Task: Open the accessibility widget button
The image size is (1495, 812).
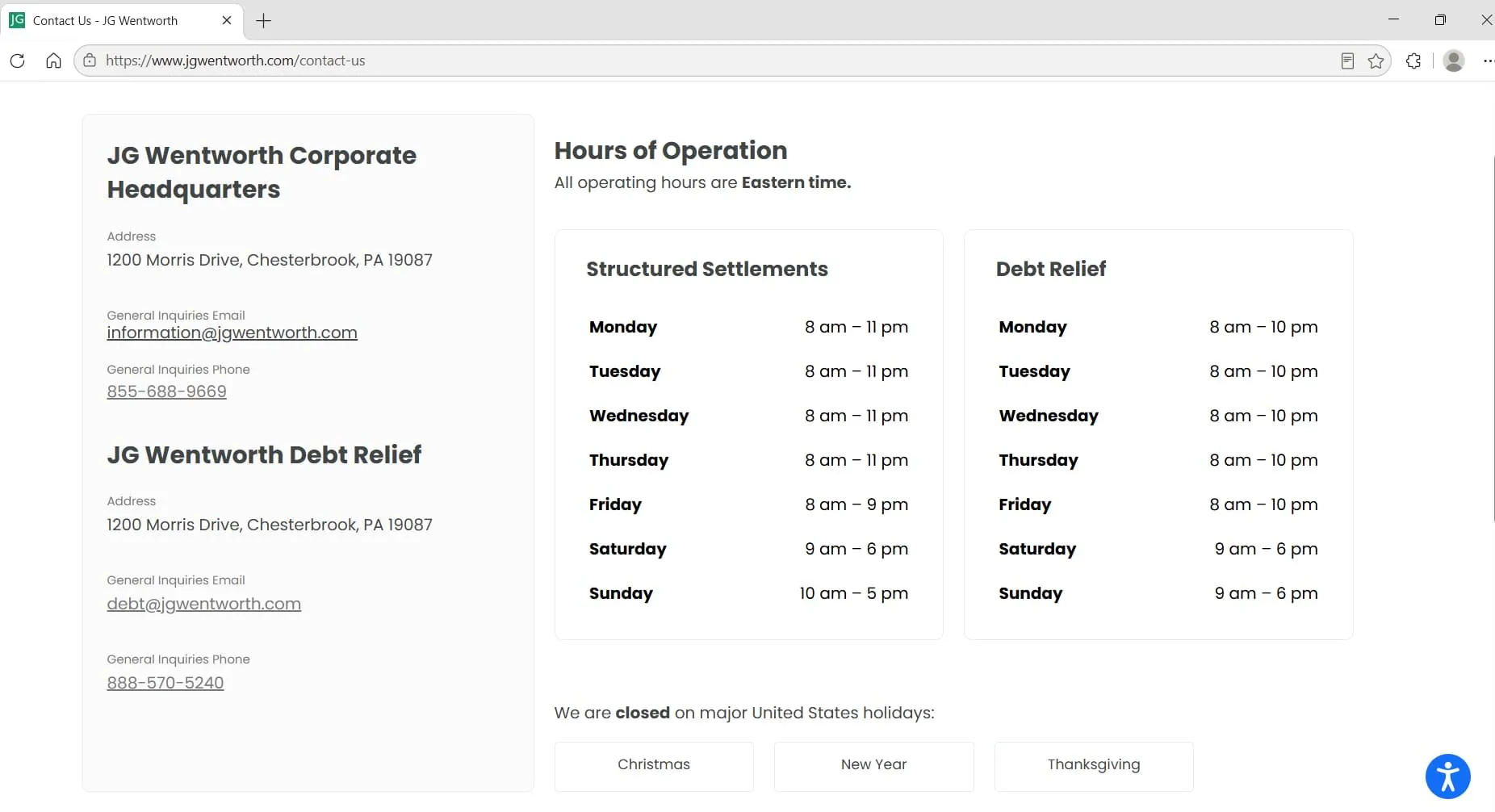Action: point(1448,776)
